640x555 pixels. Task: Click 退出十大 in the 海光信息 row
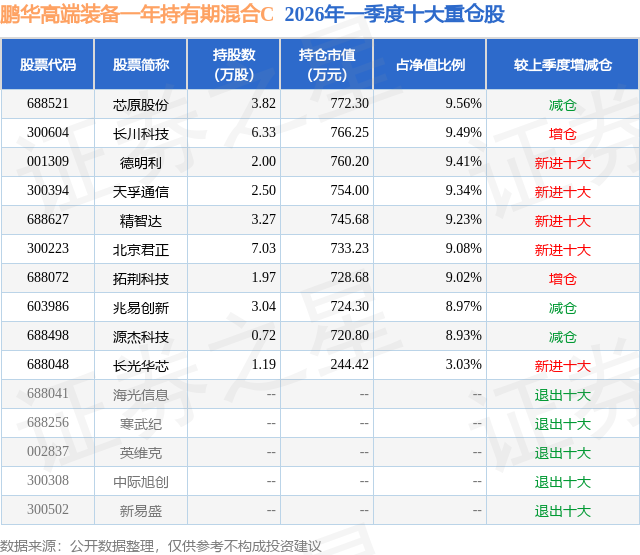pyautogui.click(x=563, y=395)
